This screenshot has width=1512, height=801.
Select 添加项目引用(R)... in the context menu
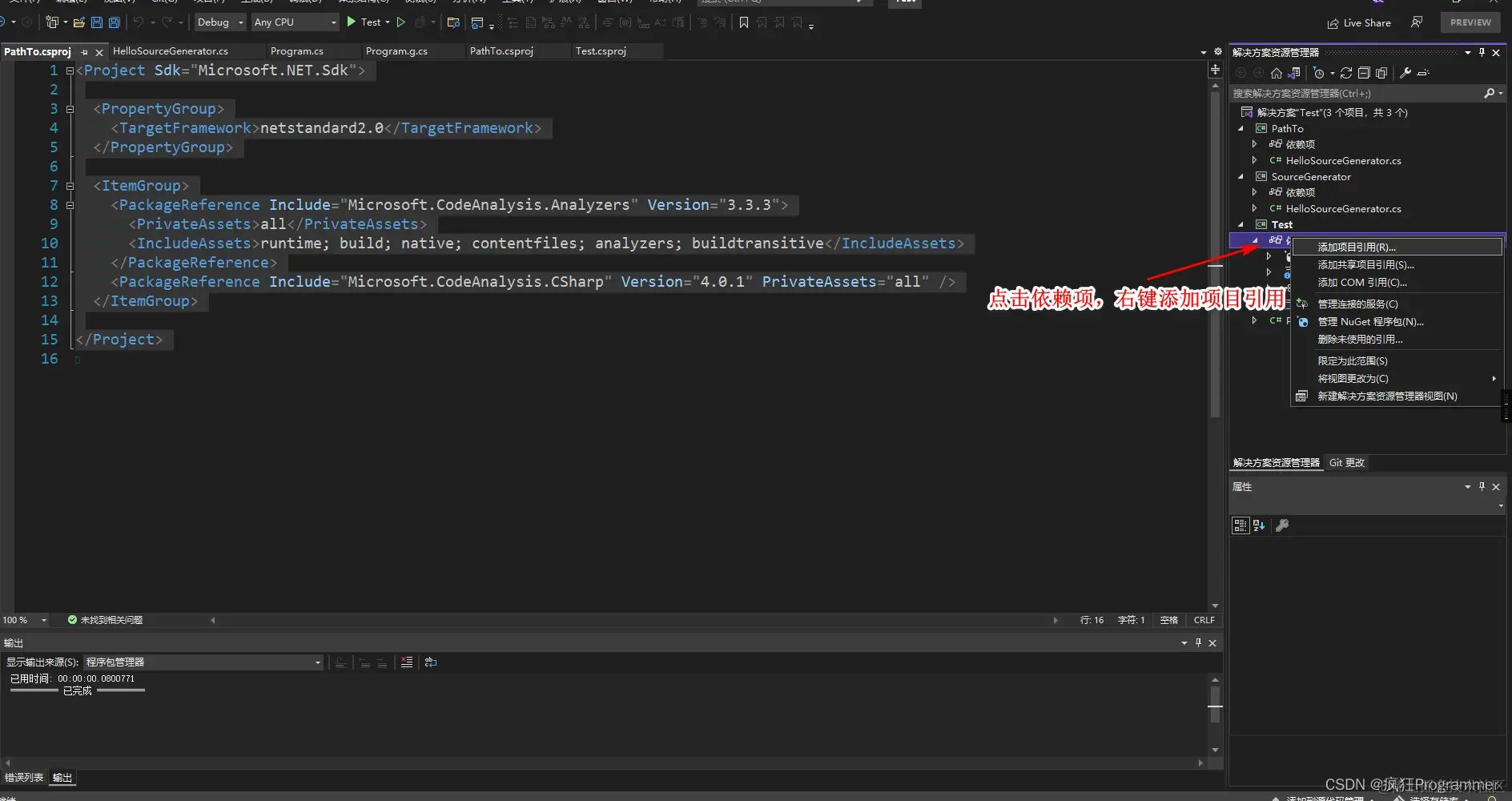click(1397, 247)
